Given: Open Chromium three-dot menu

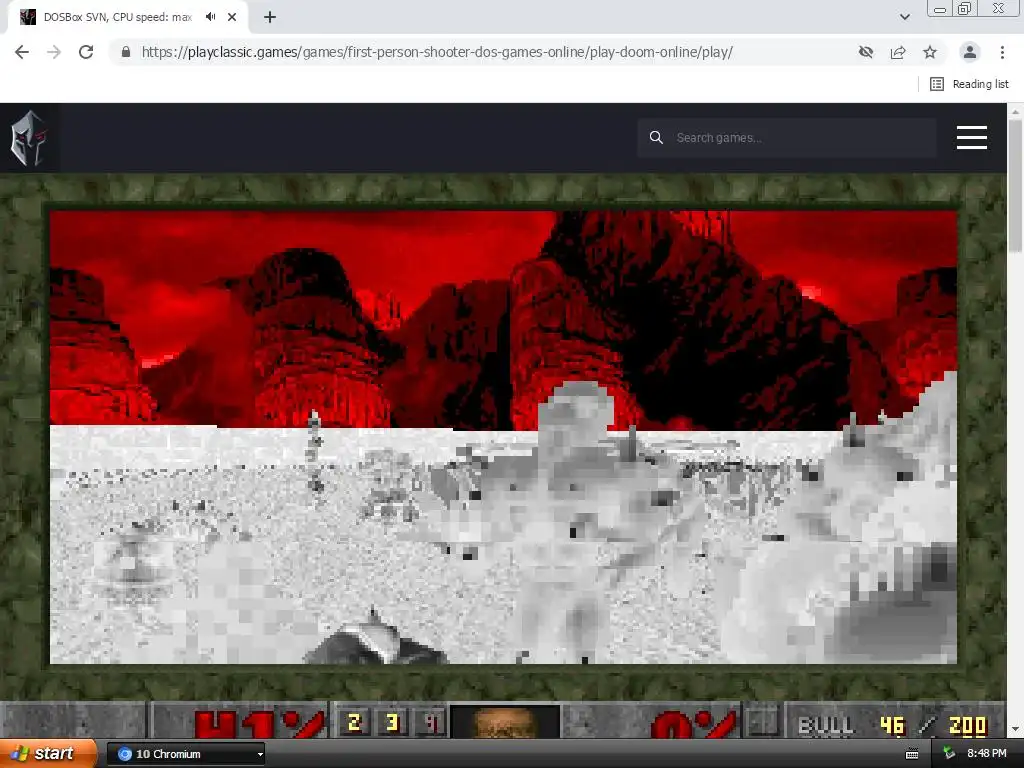Looking at the screenshot, I should tap(1002, 52).
